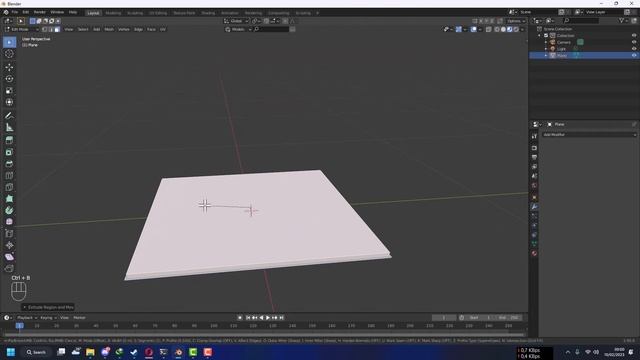The width and height of the screenshot is (640, 360).
Task: Select the Bevel tool
Action: coord(9,164)
